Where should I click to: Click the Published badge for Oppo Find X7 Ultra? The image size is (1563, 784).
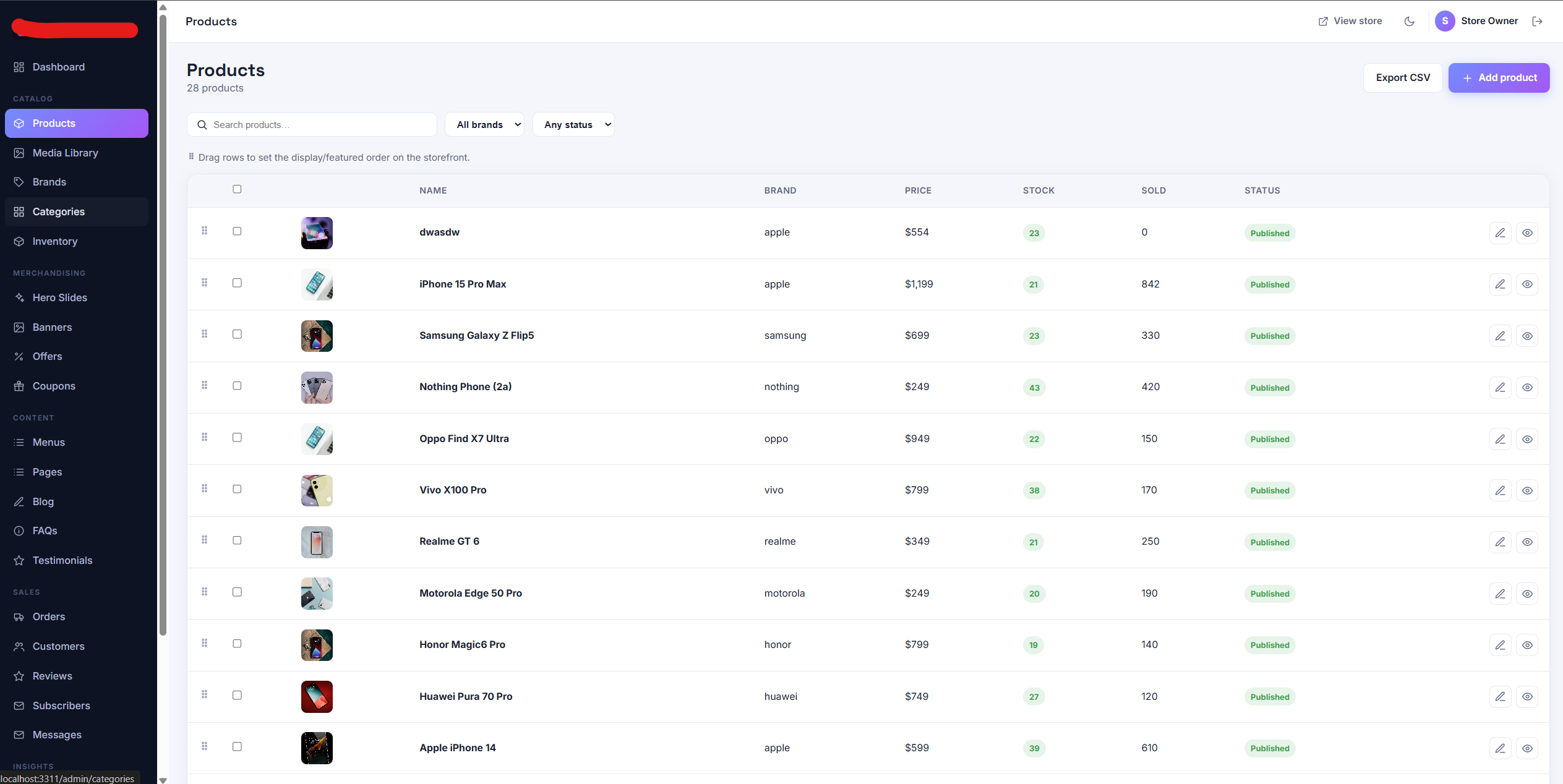pos(1270,439)
